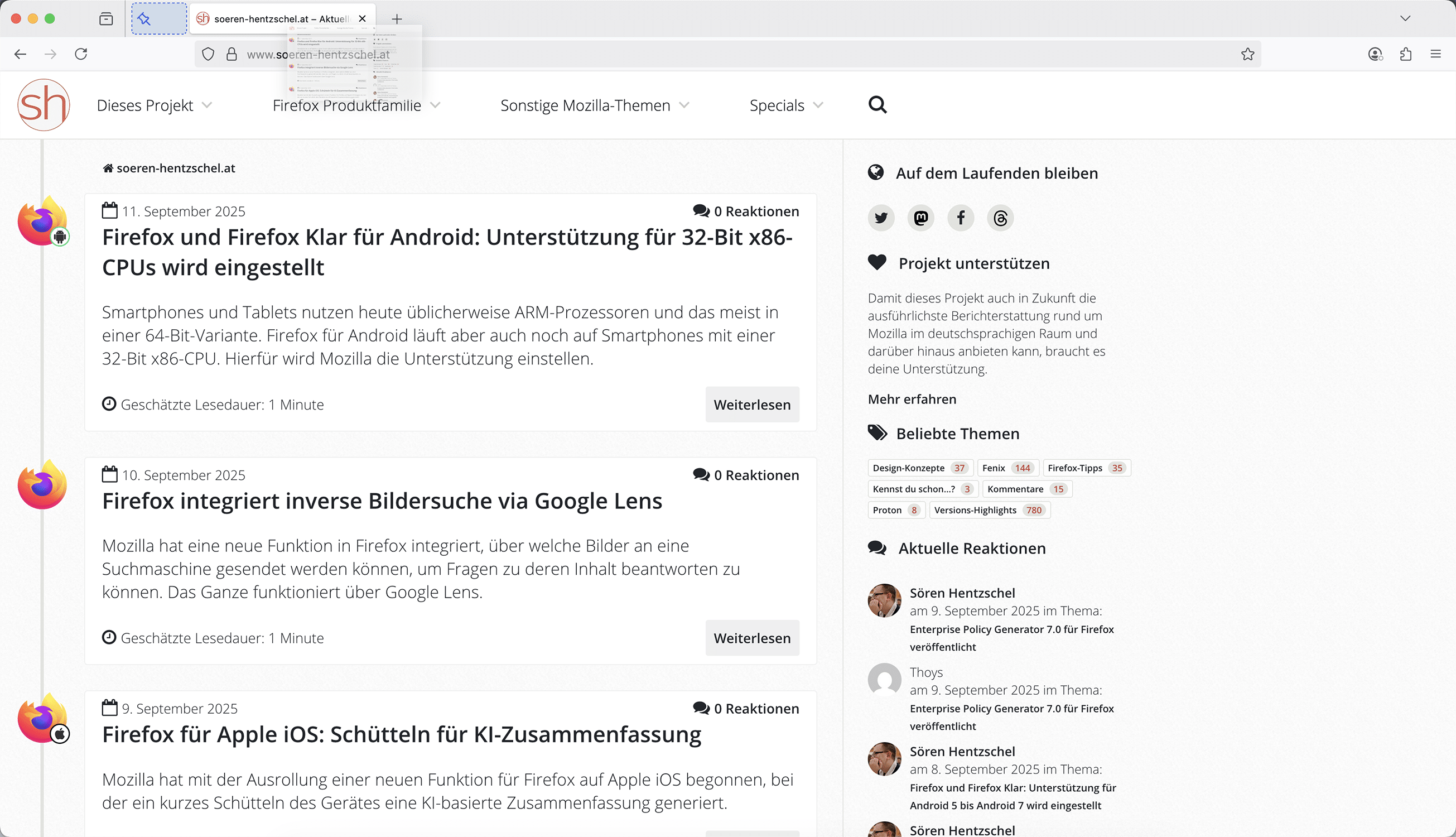Open the 32-Bit x86-CPUs article headline
This screenshot has height=837, width=1456.
point(447,252)
